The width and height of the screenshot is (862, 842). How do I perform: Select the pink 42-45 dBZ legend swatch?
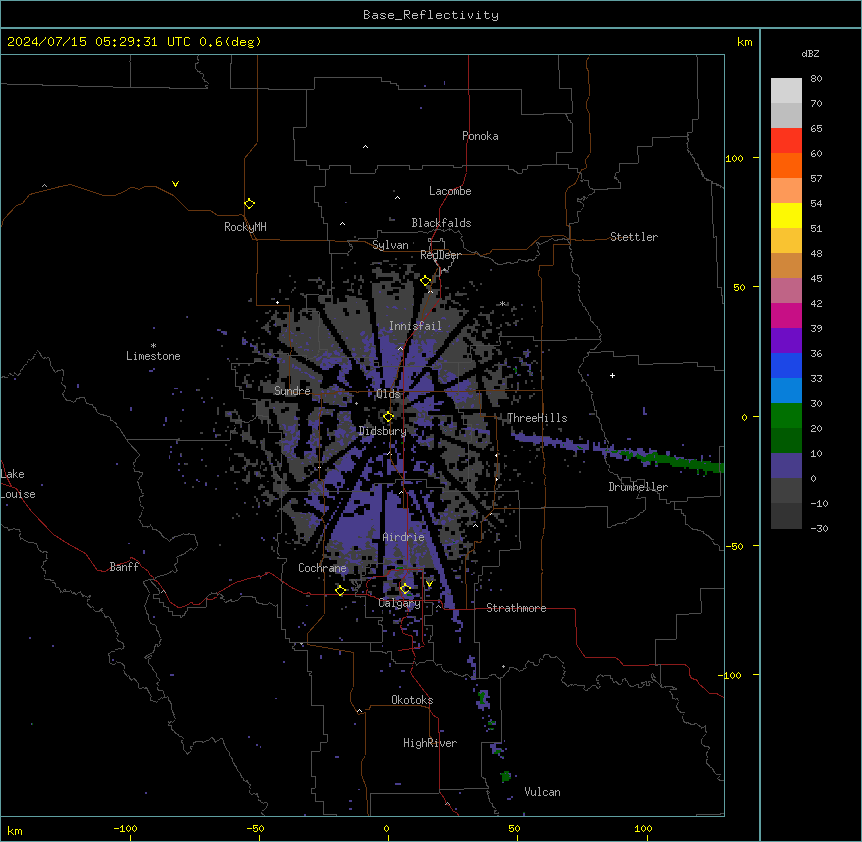(786, 291)
